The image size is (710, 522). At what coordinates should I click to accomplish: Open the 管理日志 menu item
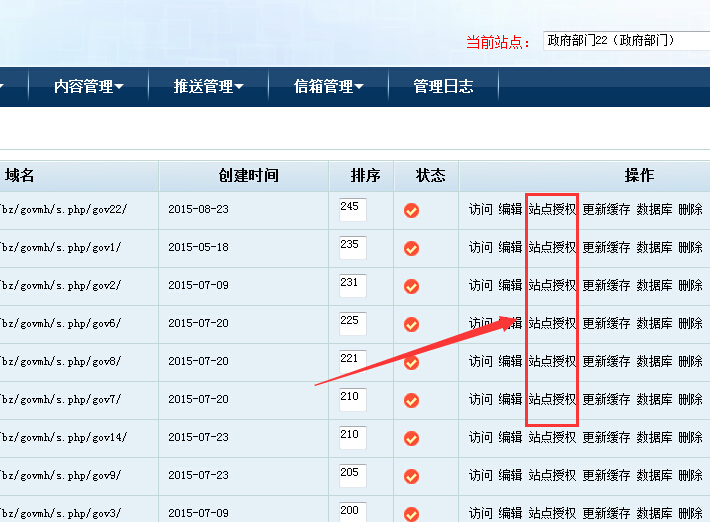(443, 87)
